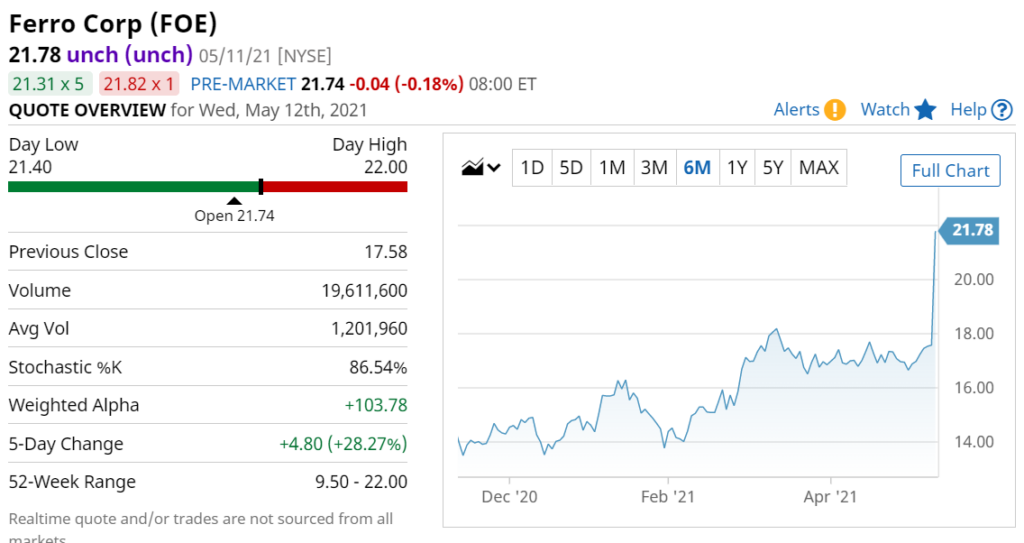Select the 3M chart range tab
This screenshot has height=543, width=1024.
point(654,168)
